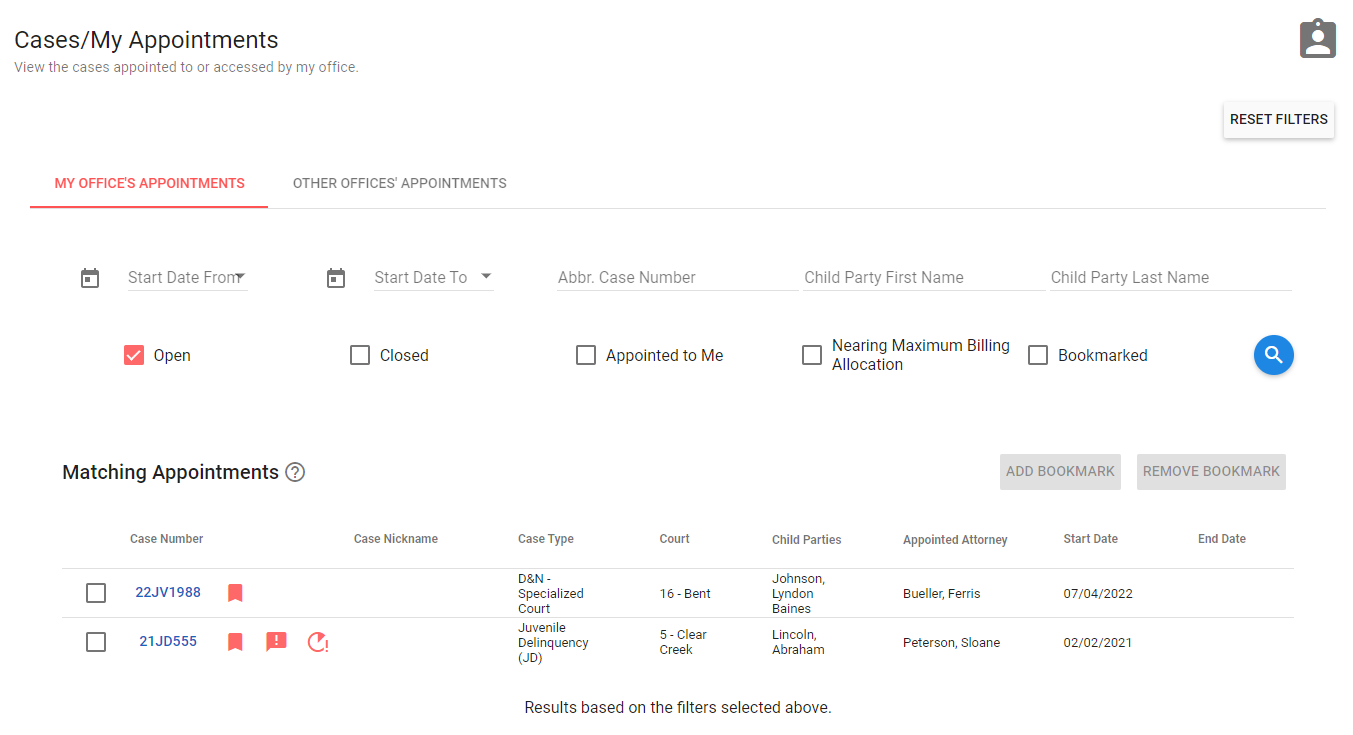Open the Start Date From calendar picker
This screenshot has height=735, width=1353.
coord(90,277)
